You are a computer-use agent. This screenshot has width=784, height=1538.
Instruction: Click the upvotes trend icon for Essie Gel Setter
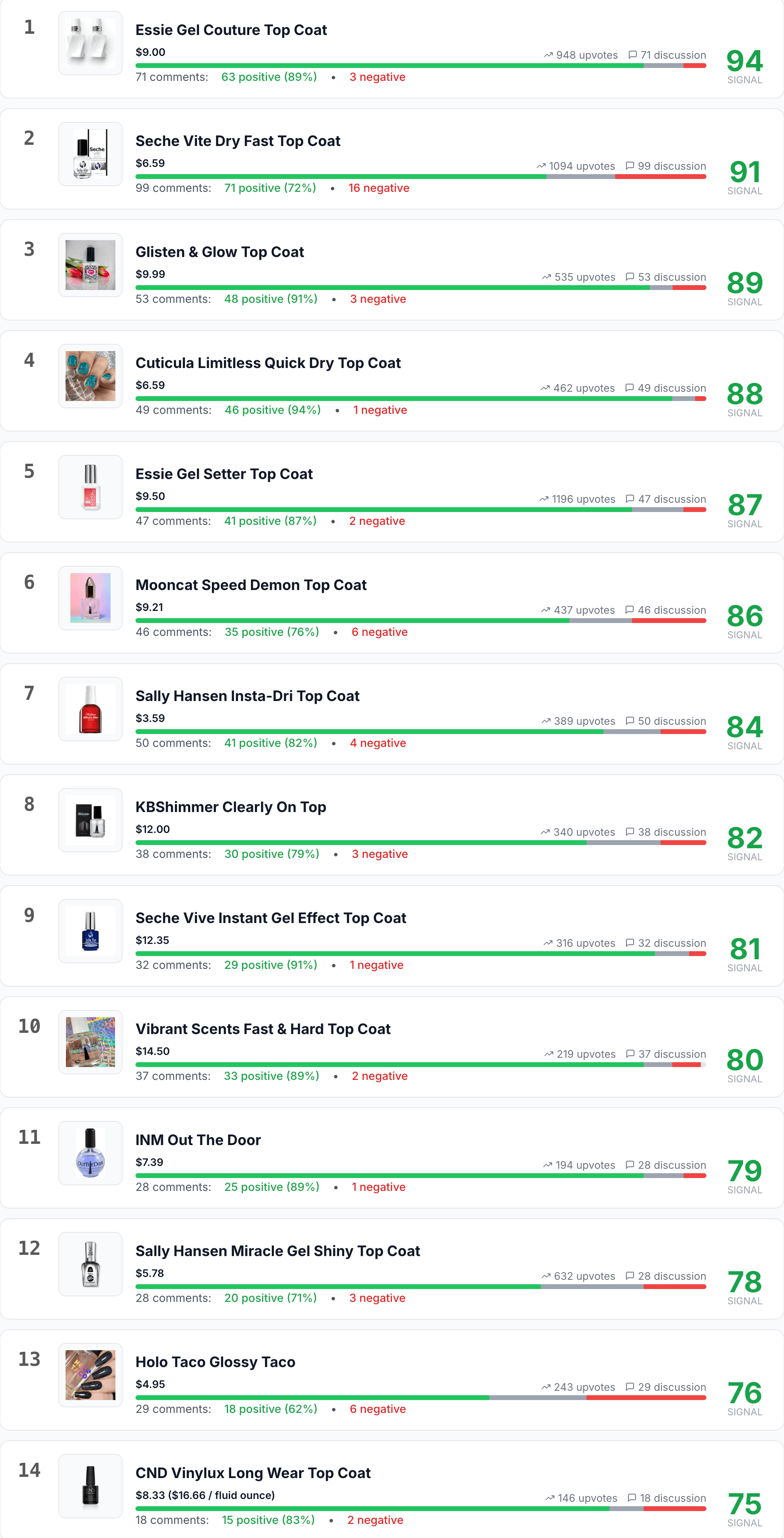coord(544,499)
